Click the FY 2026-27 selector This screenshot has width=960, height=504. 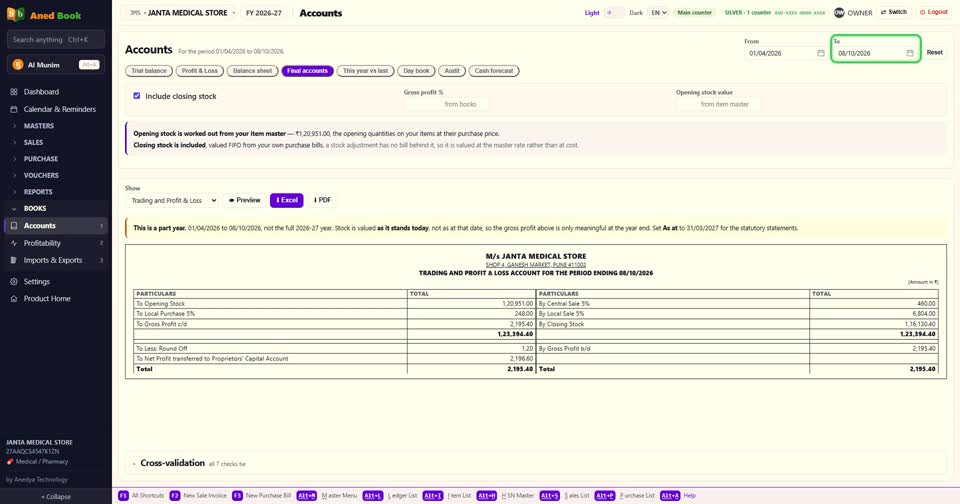pyautogui.click(x=264, y=13)
